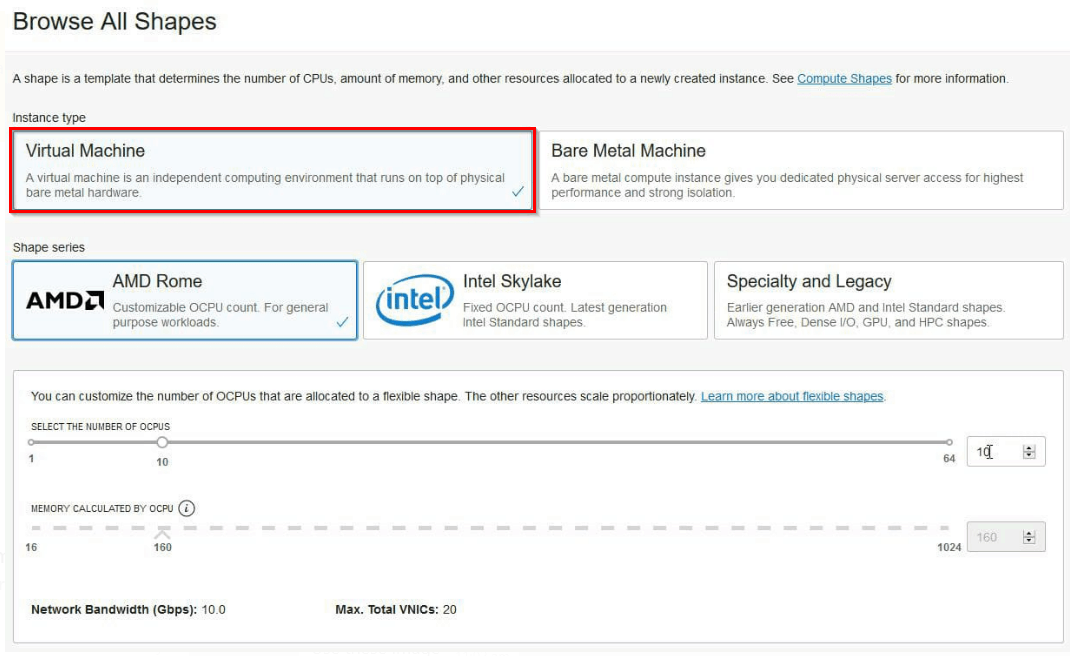Increase OCPU count with stepper up arrow

point(1029,448)
